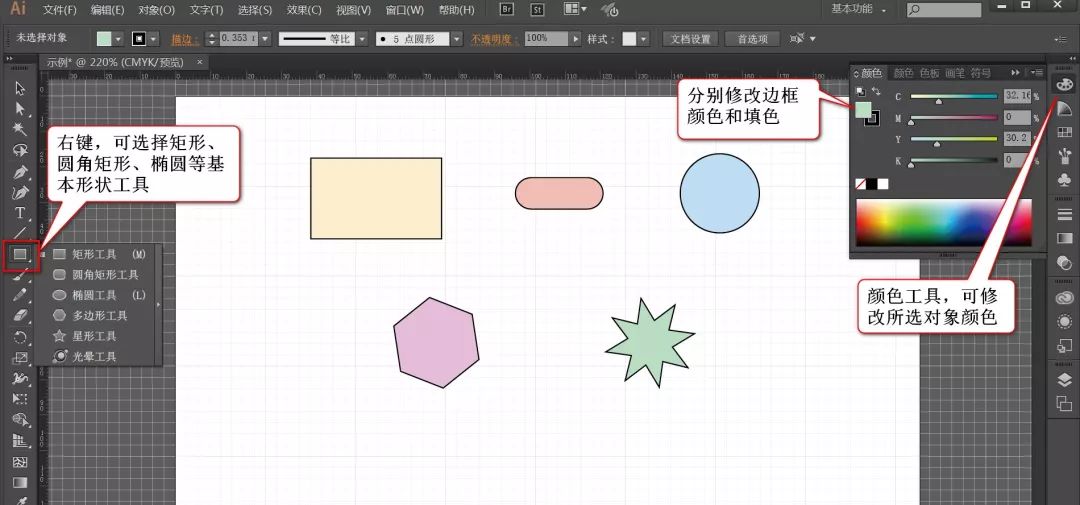The width and height of the screenshot is (1080, 505).
Task: Expand the opacity 100% flyout arrow
Action: point(577,39)
